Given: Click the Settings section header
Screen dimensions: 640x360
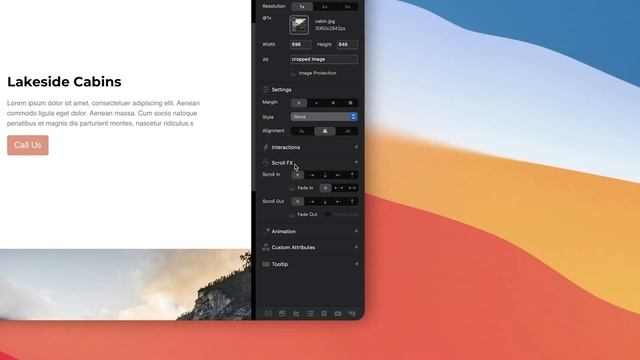Looking at the screenshot, I should 281,89.
